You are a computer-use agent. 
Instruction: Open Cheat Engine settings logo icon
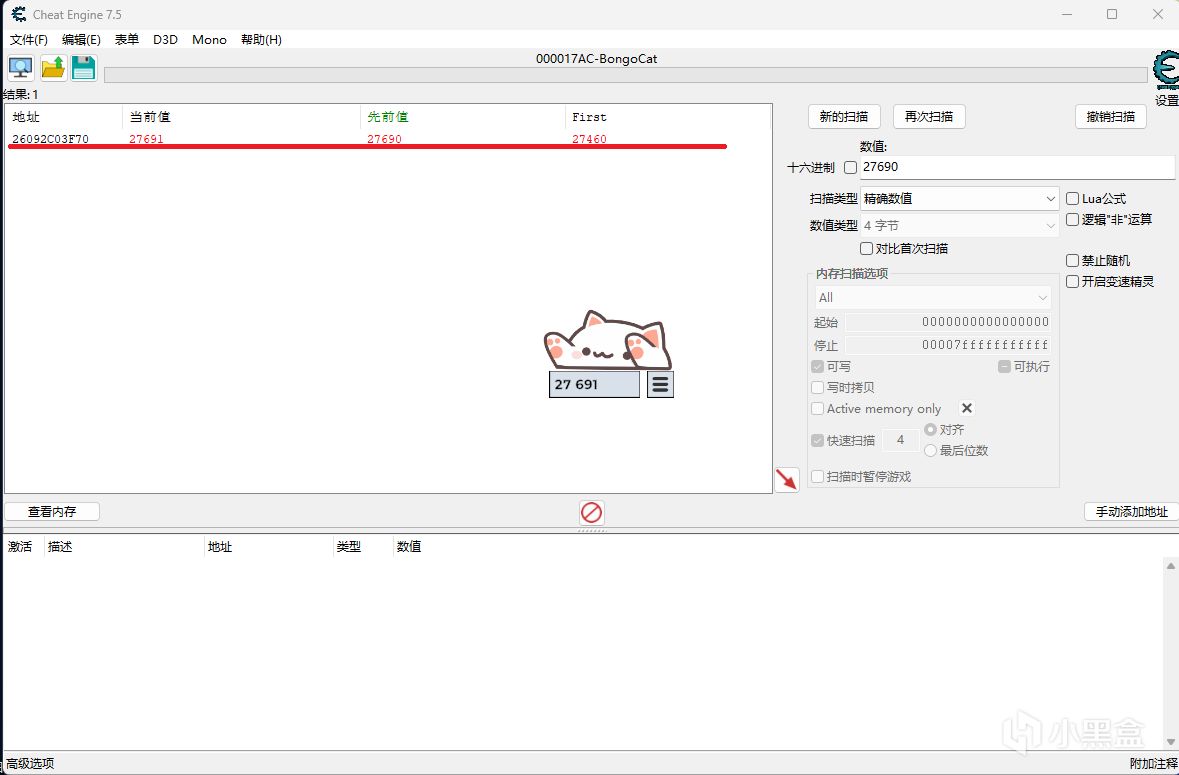[x=1166, y=72]
